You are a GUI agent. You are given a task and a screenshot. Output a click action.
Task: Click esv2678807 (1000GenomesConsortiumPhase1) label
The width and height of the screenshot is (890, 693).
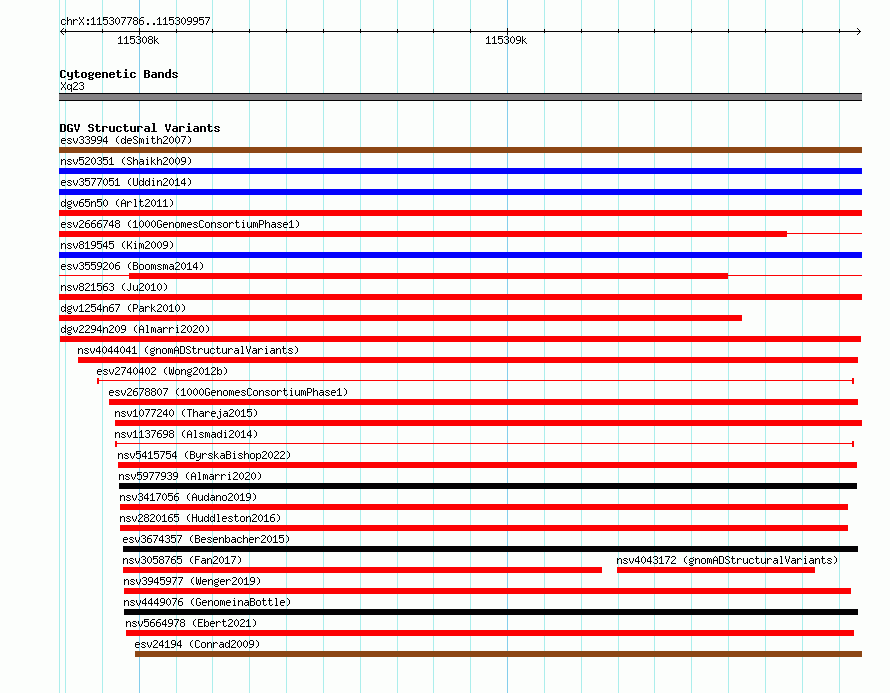(x=228, y=392)
